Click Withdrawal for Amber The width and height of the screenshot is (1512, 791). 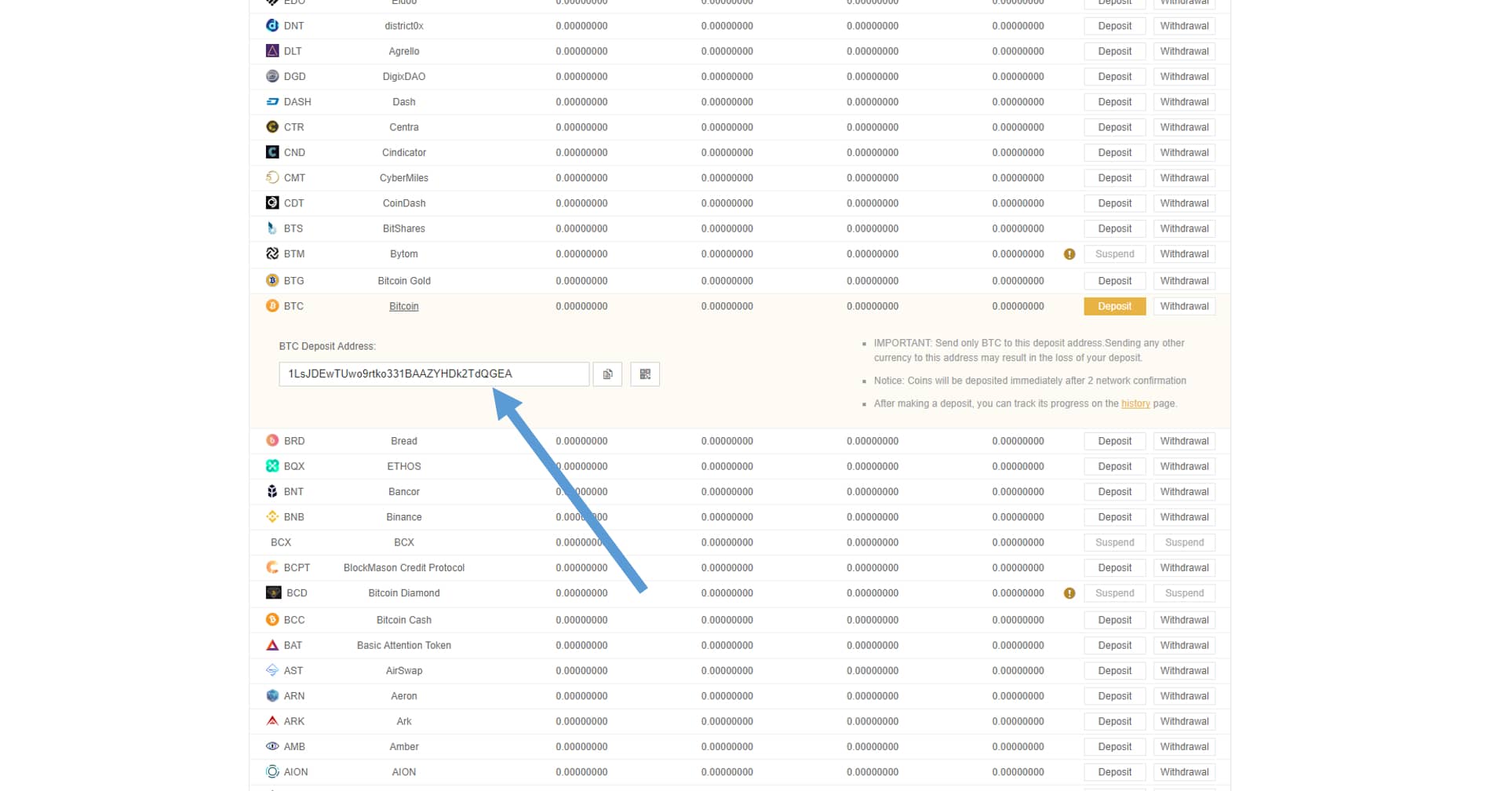click(x=1185, y=747)
